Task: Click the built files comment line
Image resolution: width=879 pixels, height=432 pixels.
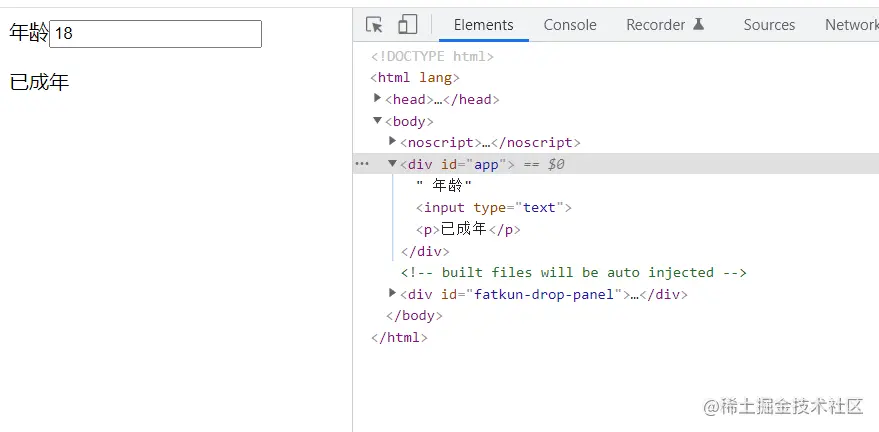Action: pyautogui.click(x=574, y=272)
